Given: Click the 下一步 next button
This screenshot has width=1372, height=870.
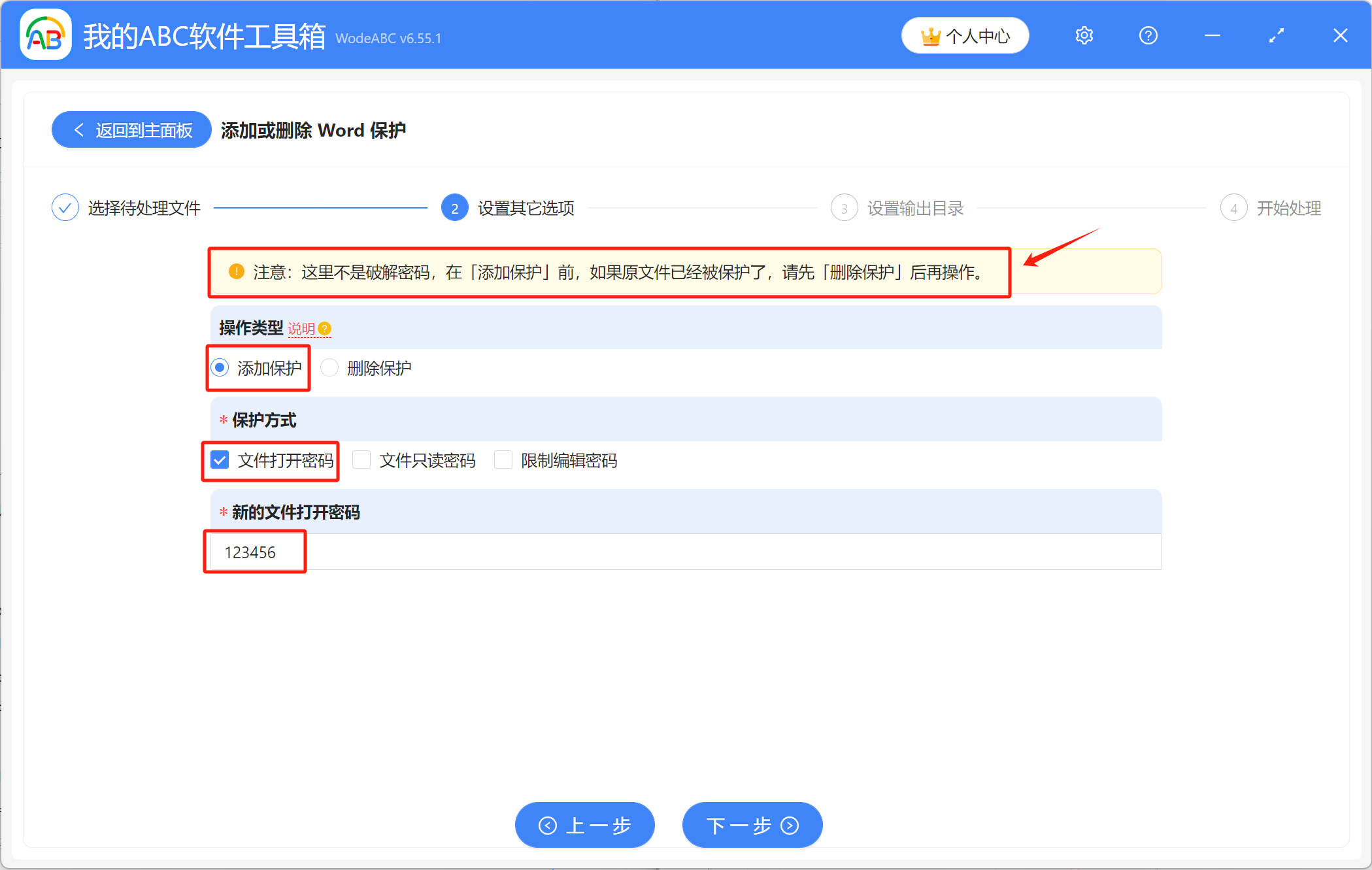Looking at the screenshot, I should [x=752, y=825].
